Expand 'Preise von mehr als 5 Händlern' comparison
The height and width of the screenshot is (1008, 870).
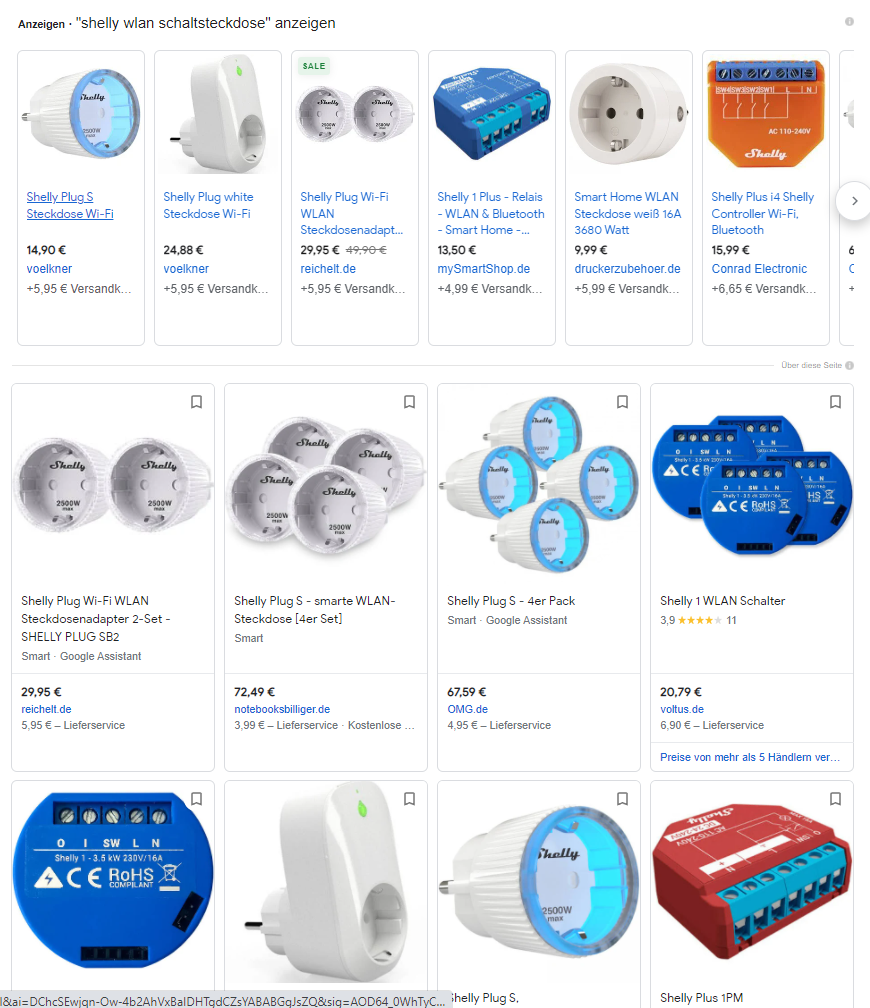750,757
